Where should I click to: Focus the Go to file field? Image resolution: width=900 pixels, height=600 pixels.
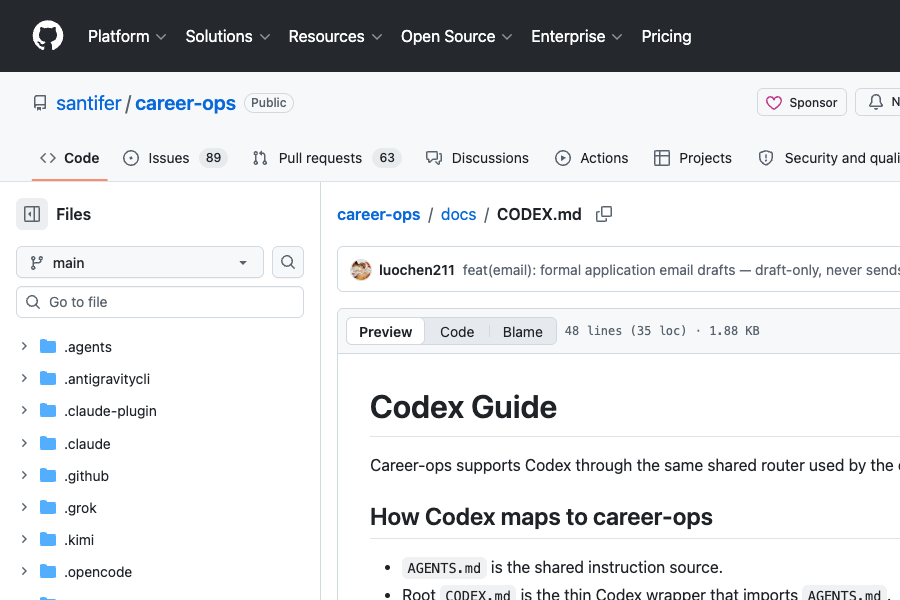160,302
